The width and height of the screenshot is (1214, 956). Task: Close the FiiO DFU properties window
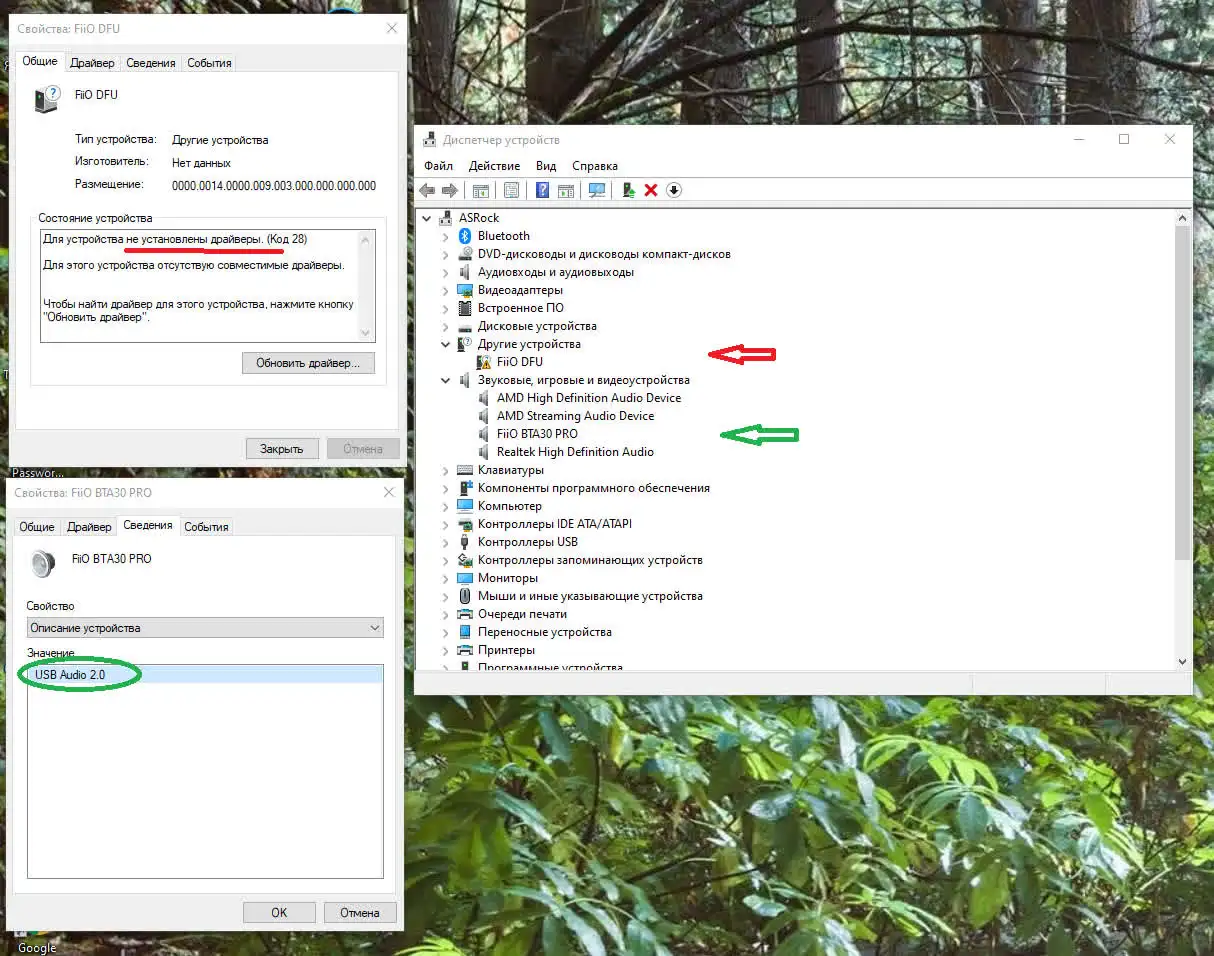391,29
